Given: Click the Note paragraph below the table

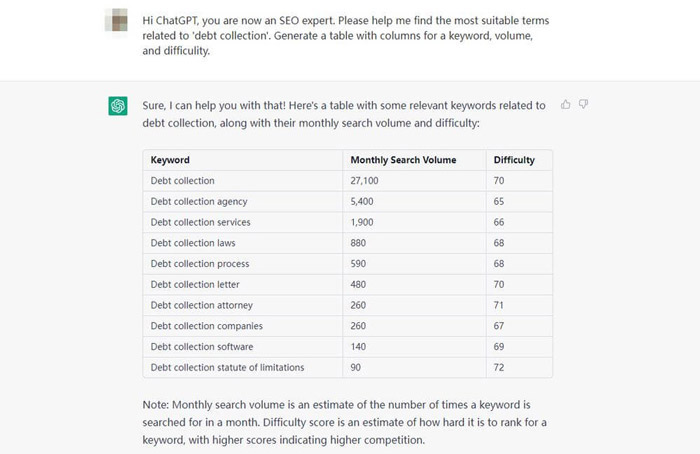Looking at the screenshot, I should 344,422.
